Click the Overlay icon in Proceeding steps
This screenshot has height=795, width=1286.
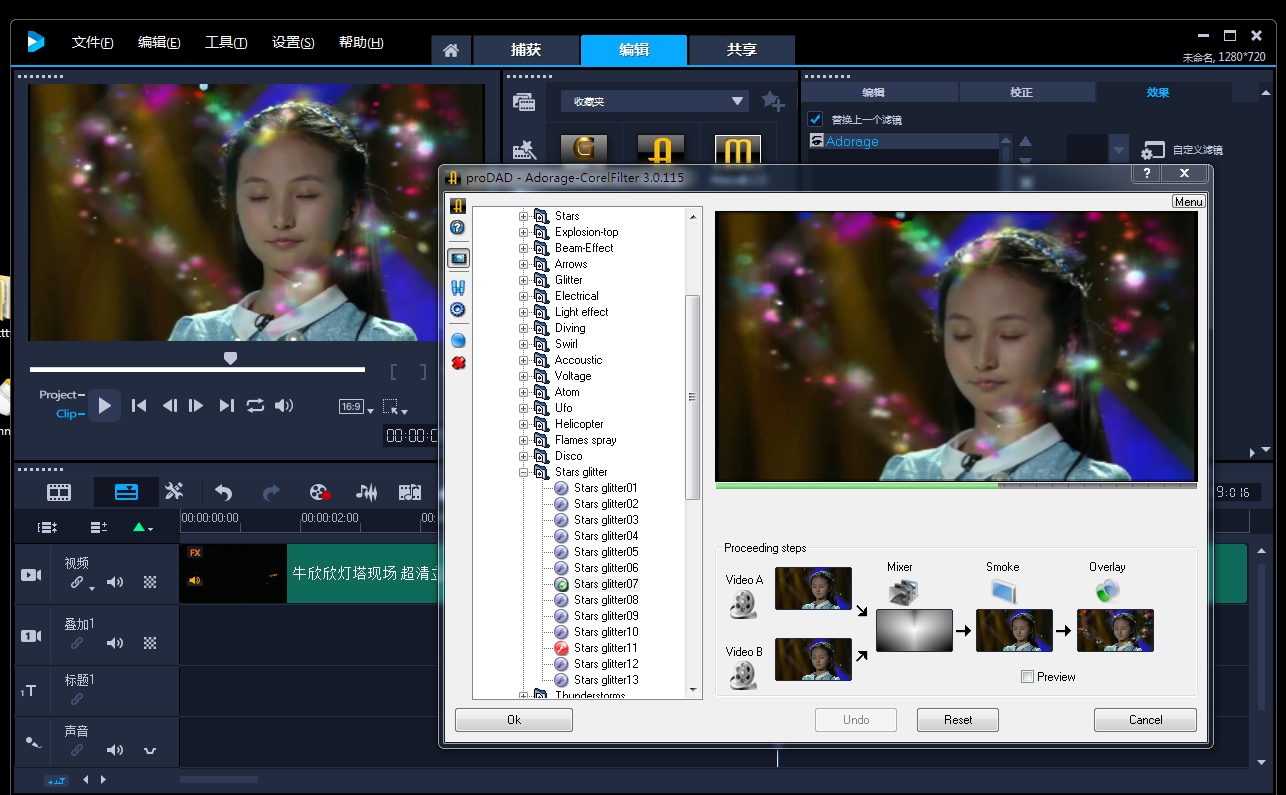[x=1107, y=591]
